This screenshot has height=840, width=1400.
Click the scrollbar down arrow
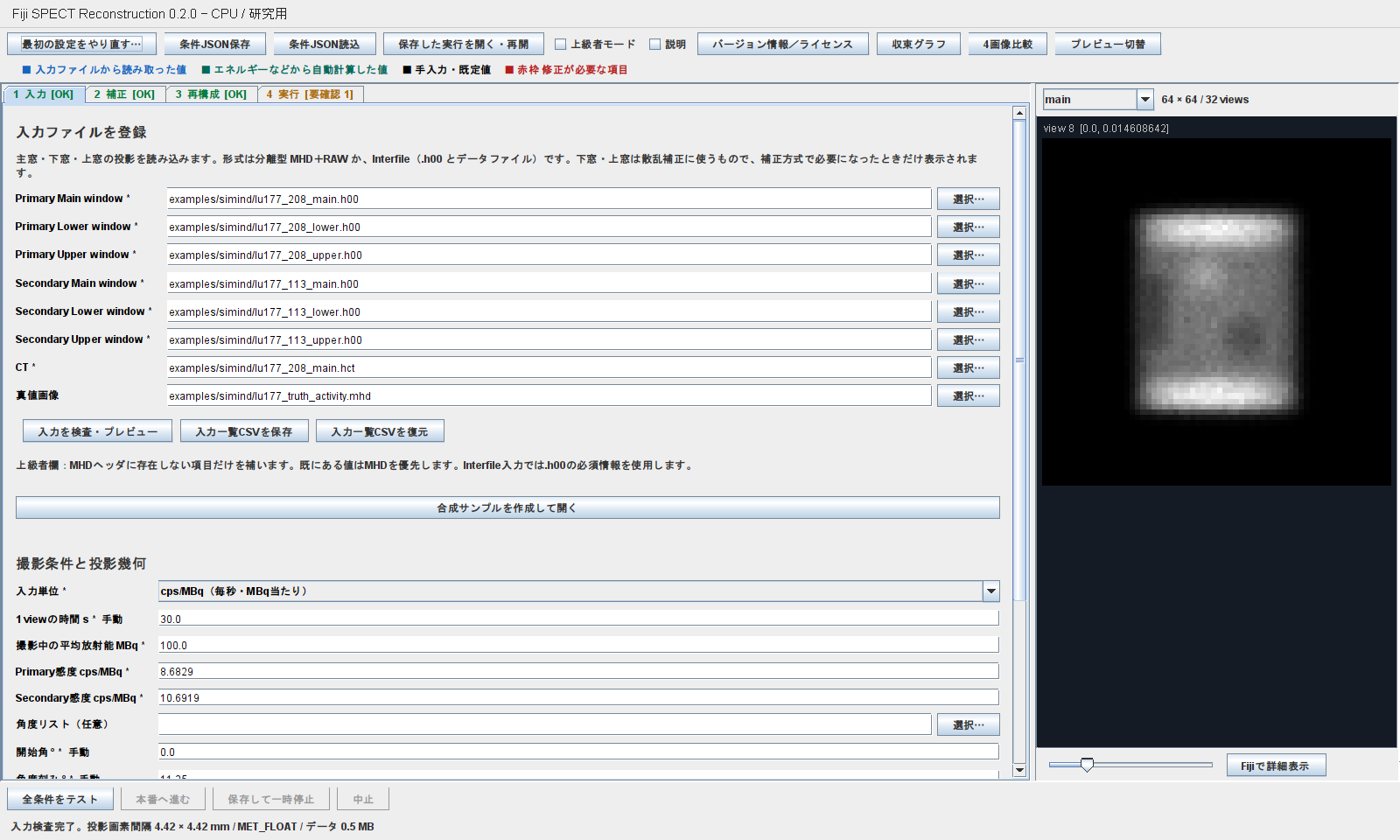pos(1019,770)
